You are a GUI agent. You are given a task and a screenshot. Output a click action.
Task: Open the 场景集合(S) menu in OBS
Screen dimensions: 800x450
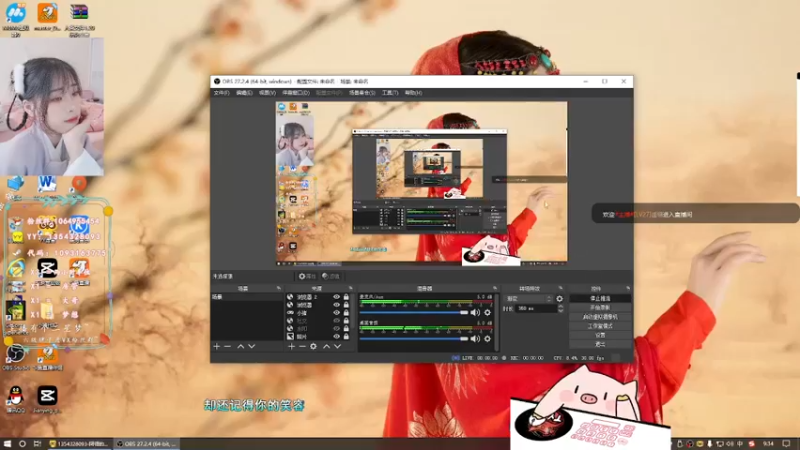click(362, 93)
